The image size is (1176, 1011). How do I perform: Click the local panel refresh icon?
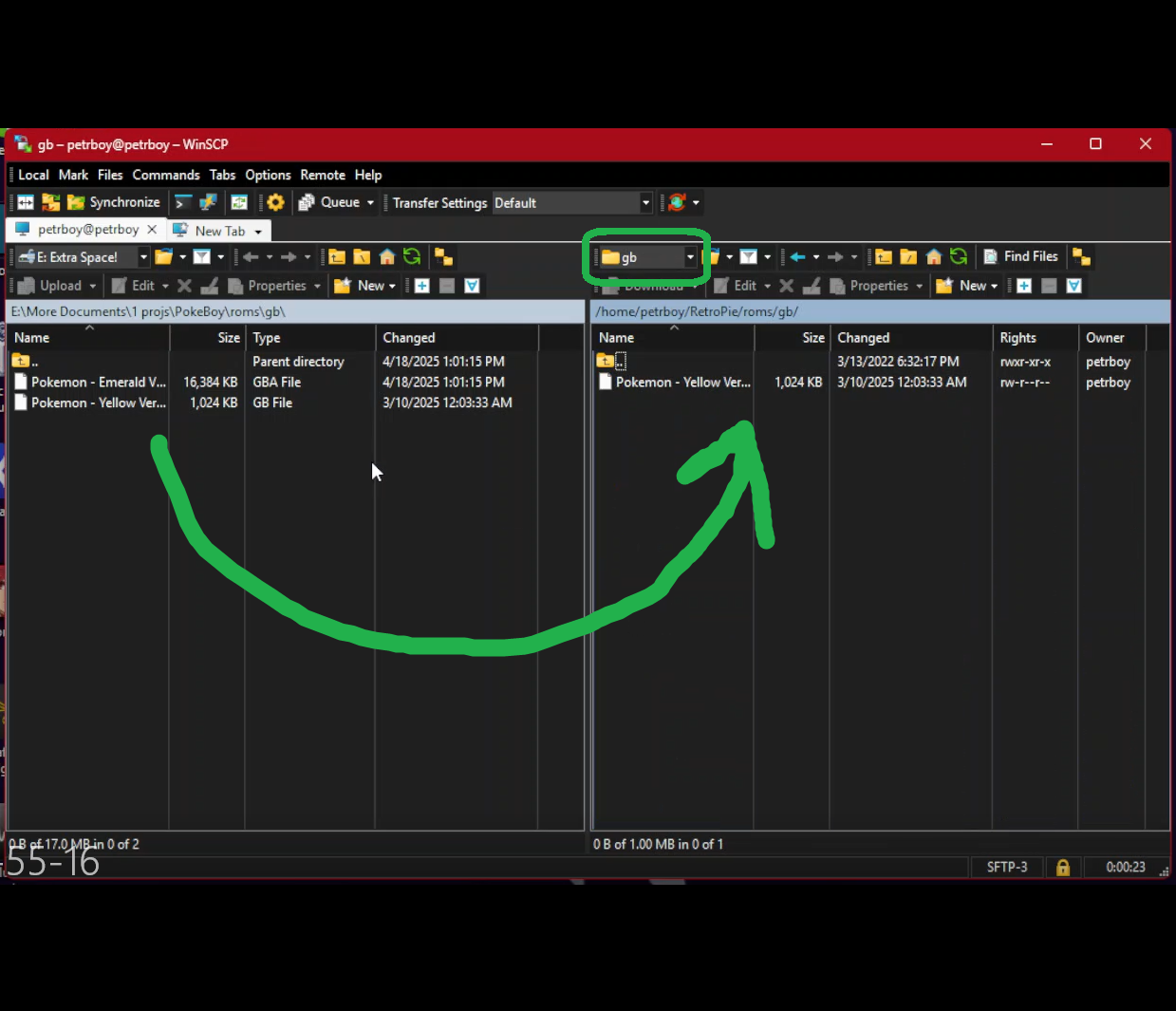412,256
